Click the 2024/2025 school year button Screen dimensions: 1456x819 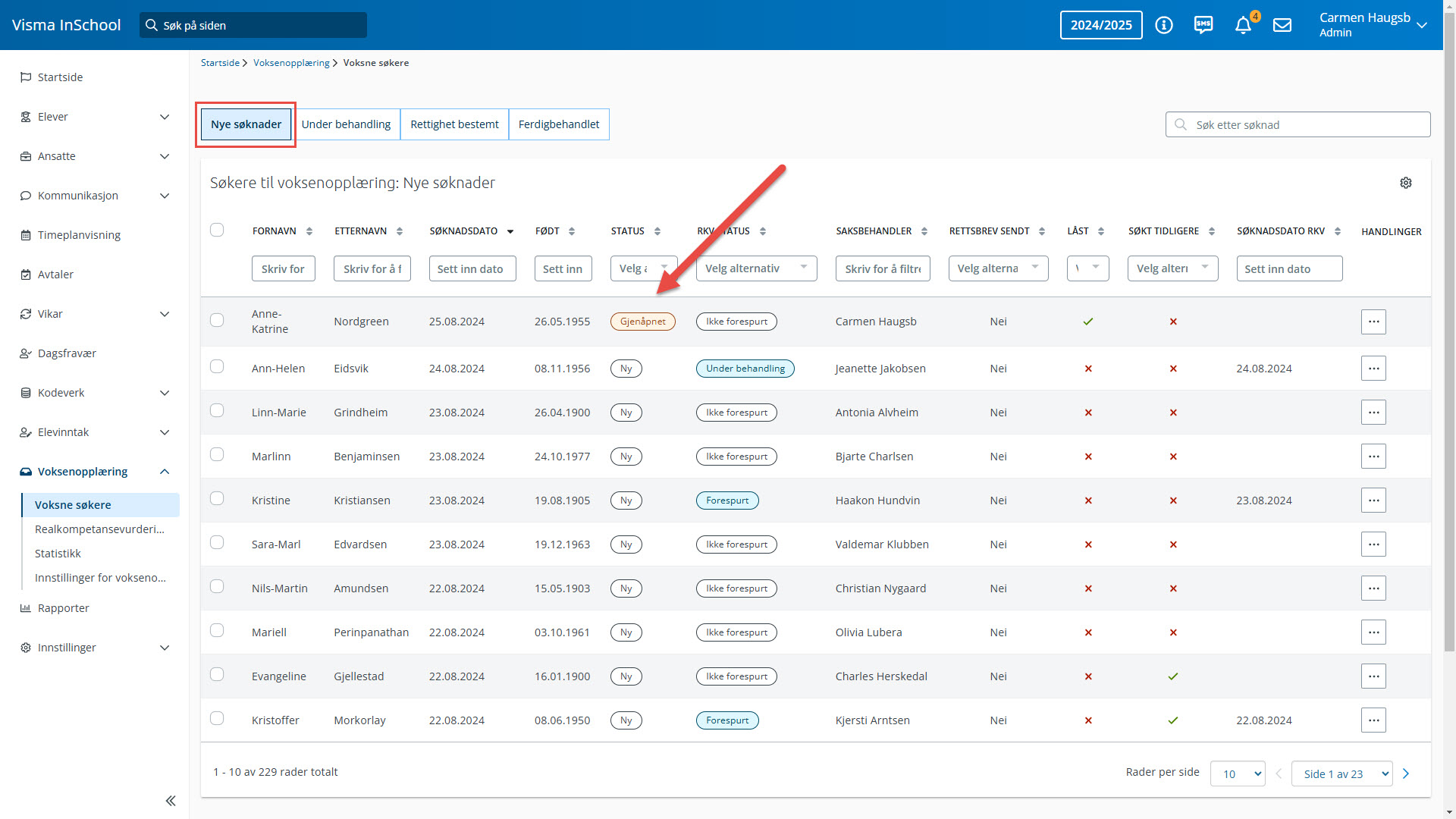pyautogui.click(x=1100, y=25)
